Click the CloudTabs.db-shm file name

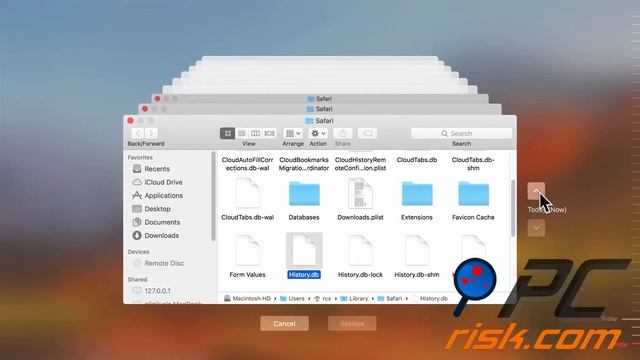coord(473,164)
